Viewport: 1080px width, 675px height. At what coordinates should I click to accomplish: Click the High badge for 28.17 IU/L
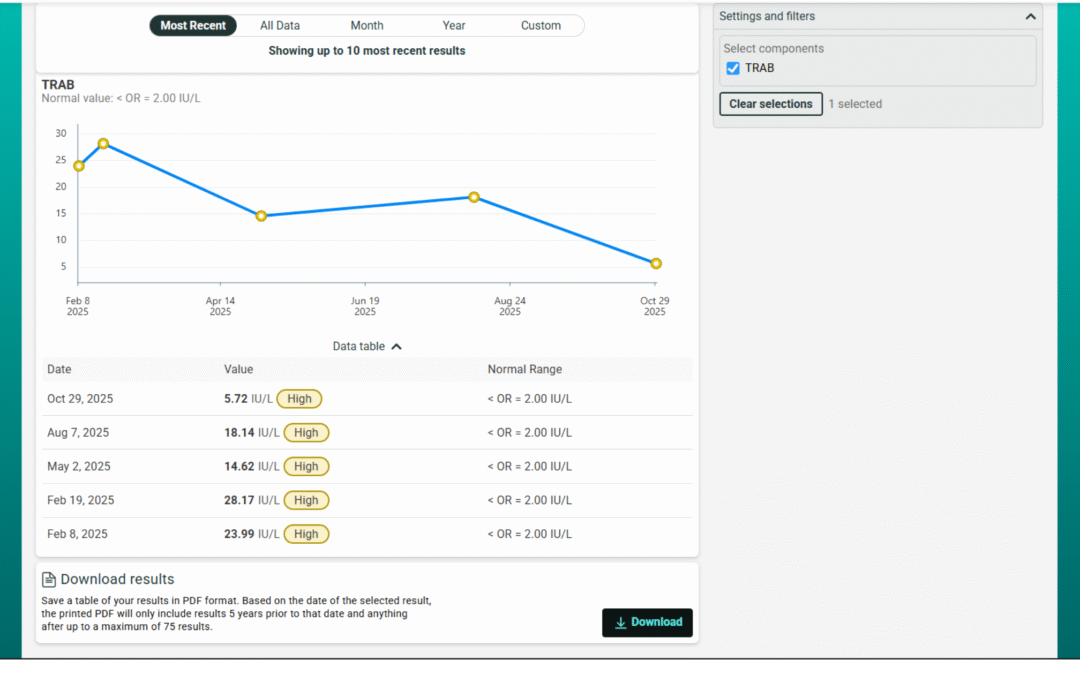point(306,500)
